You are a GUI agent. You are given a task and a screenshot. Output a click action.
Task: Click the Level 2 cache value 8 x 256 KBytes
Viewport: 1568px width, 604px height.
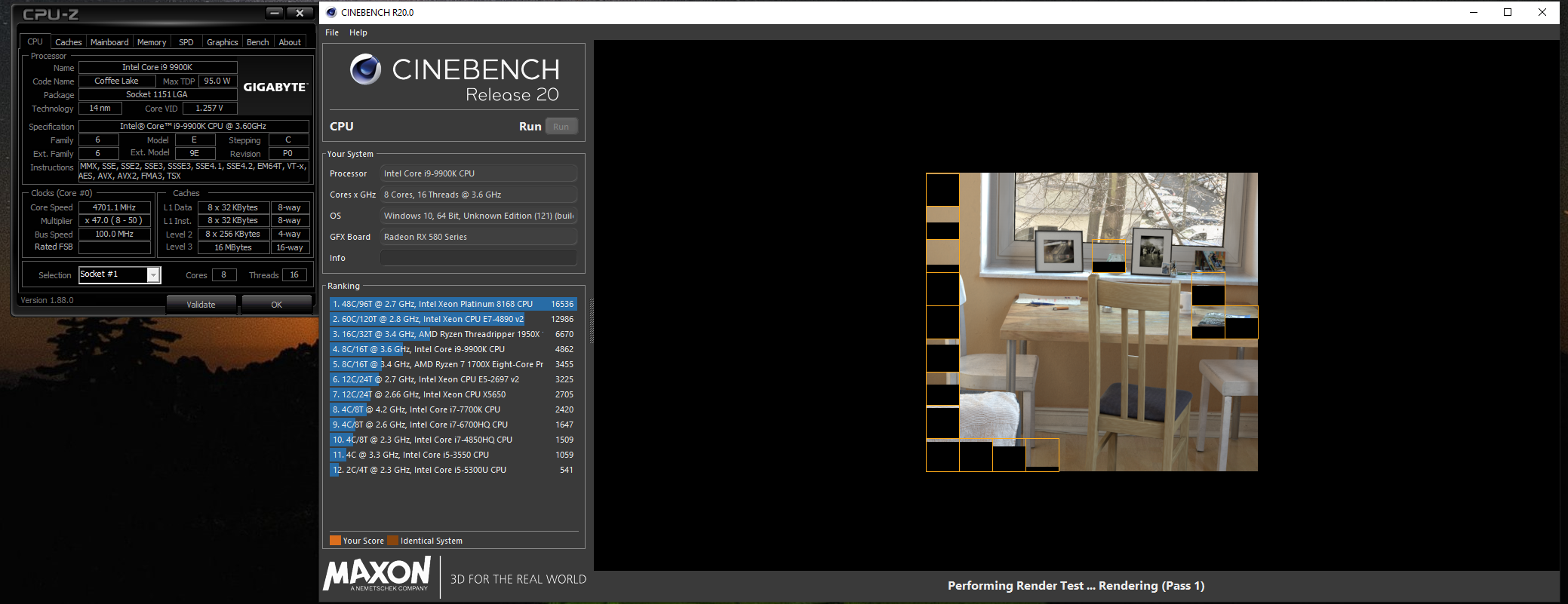tap(233, 235)
